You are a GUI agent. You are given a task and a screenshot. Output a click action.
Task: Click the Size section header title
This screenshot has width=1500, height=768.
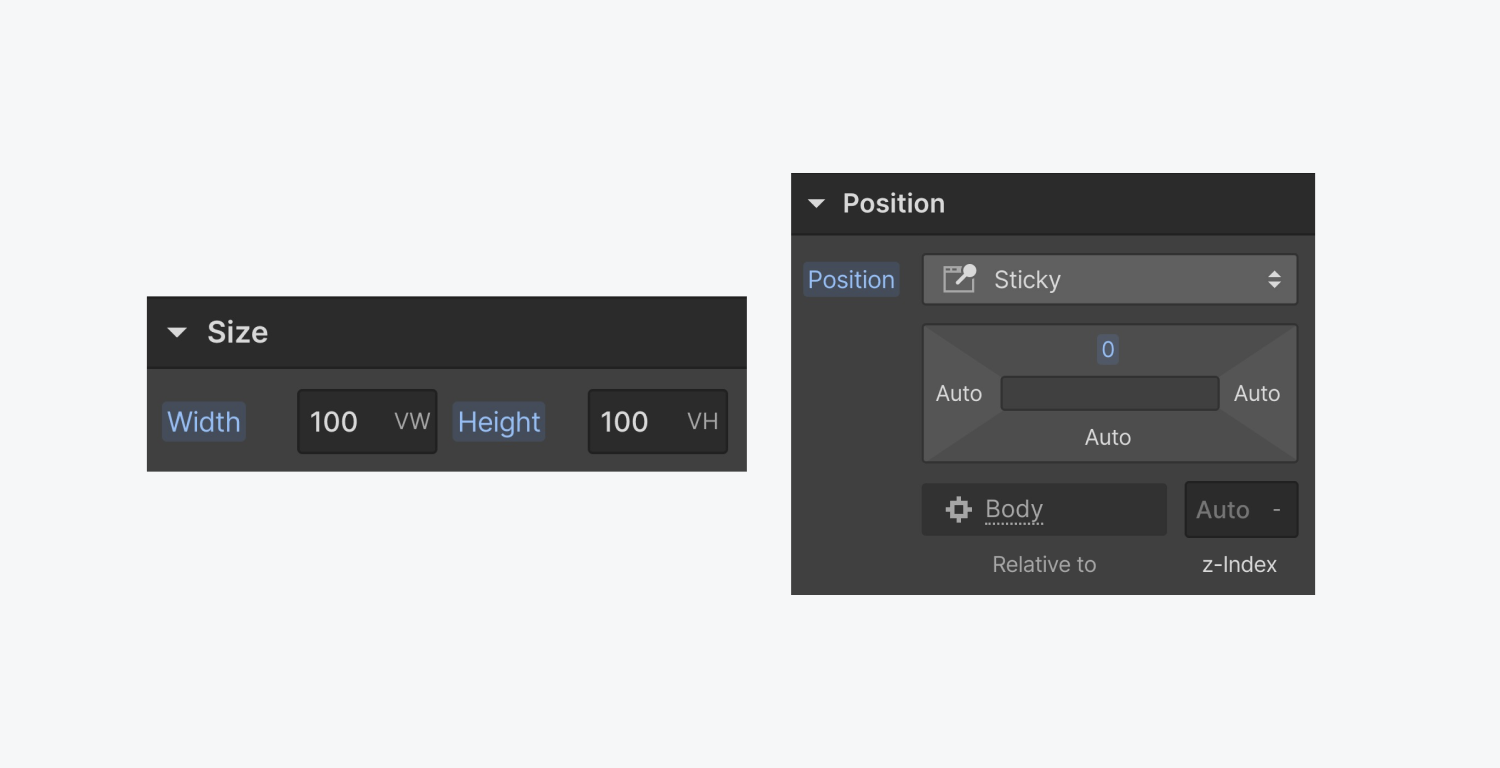[x=237, y=333]
